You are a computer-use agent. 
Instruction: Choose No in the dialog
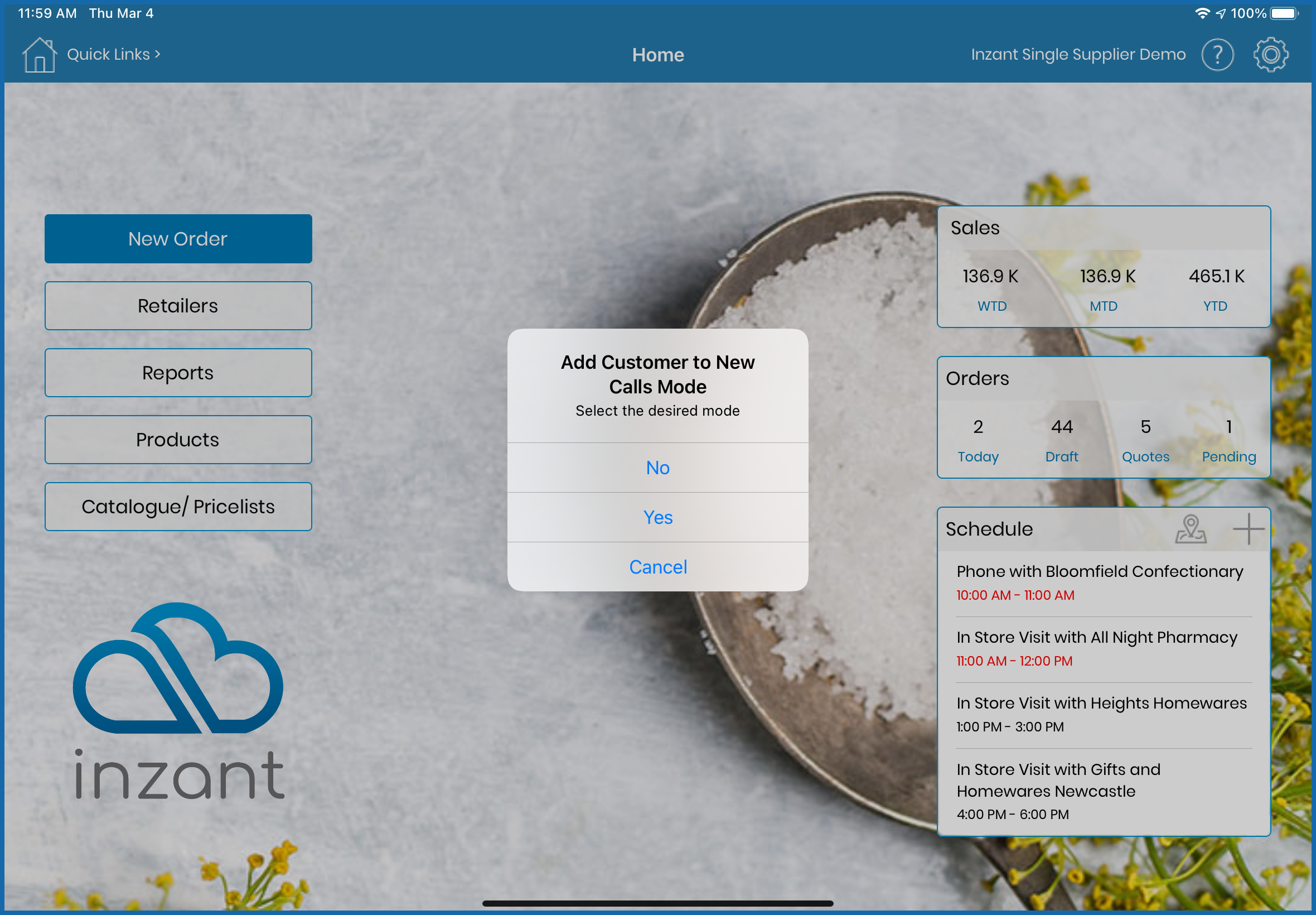[657, 468]
